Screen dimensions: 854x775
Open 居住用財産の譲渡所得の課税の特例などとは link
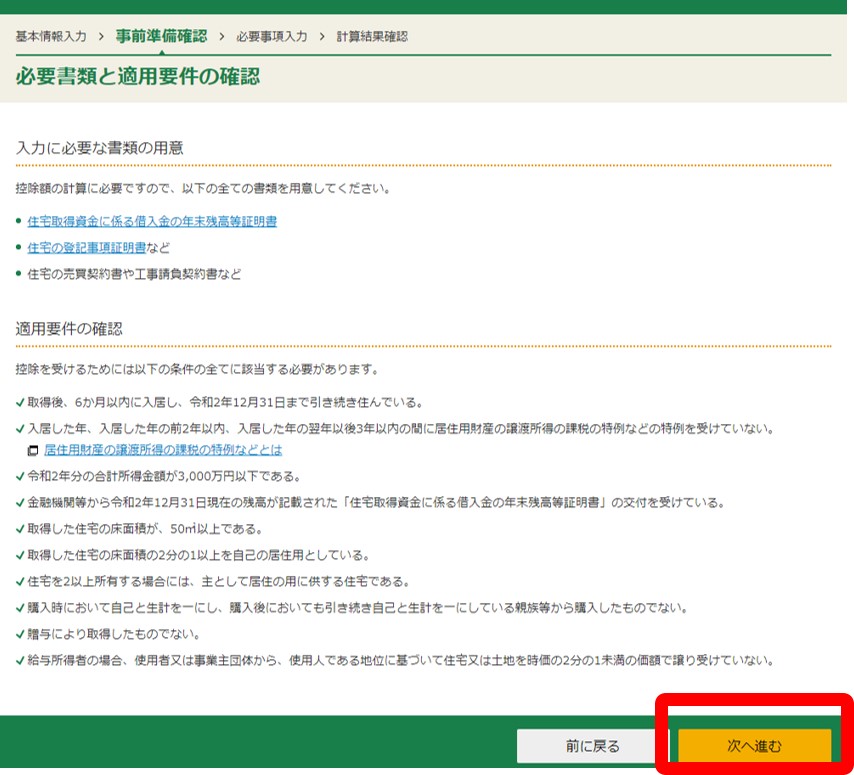[x=163, y=449]
